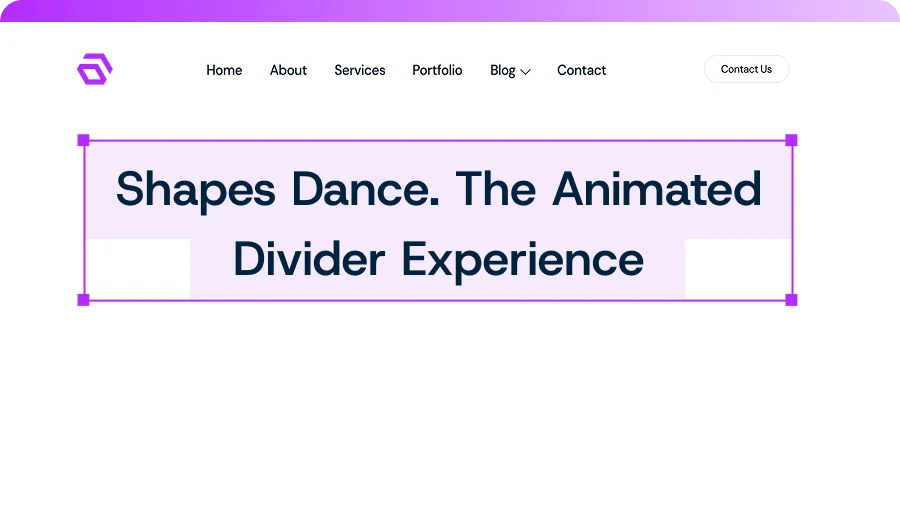Open the Contact nav link
900x524 pixels.
coord(581,70)
